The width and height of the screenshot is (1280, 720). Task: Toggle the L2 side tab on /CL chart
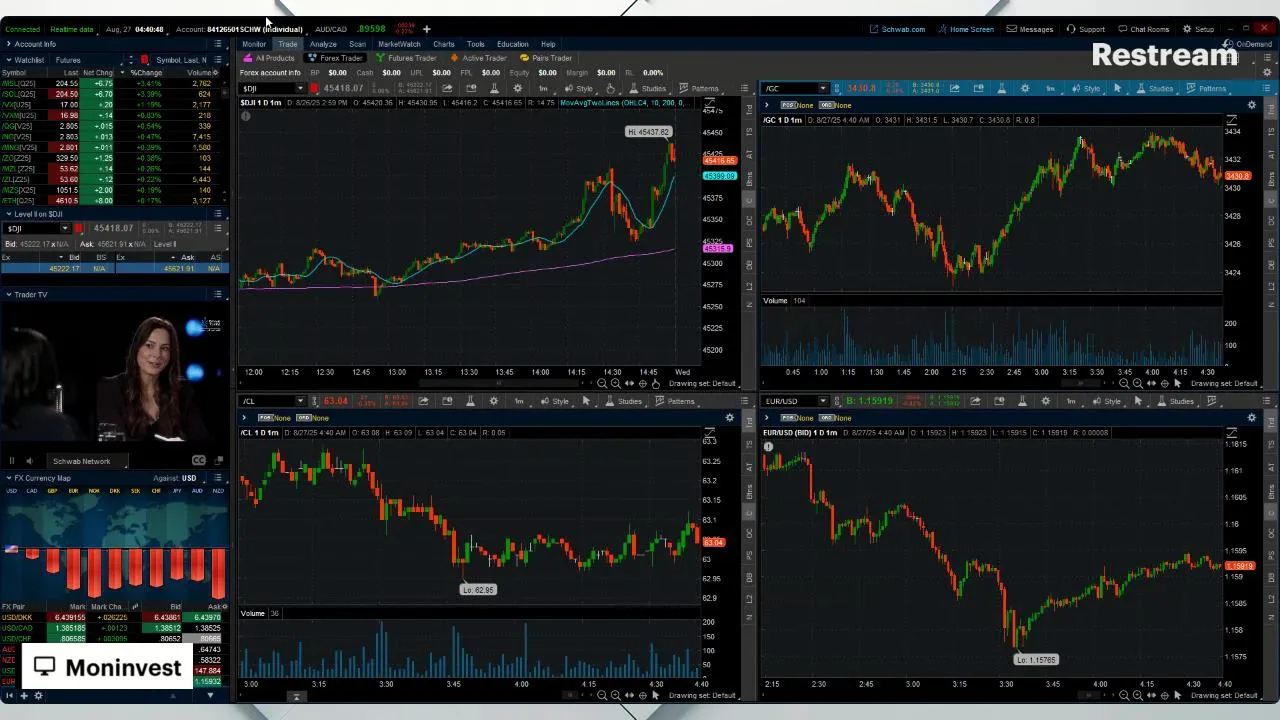pyautogui.click(x=749, y=598)
